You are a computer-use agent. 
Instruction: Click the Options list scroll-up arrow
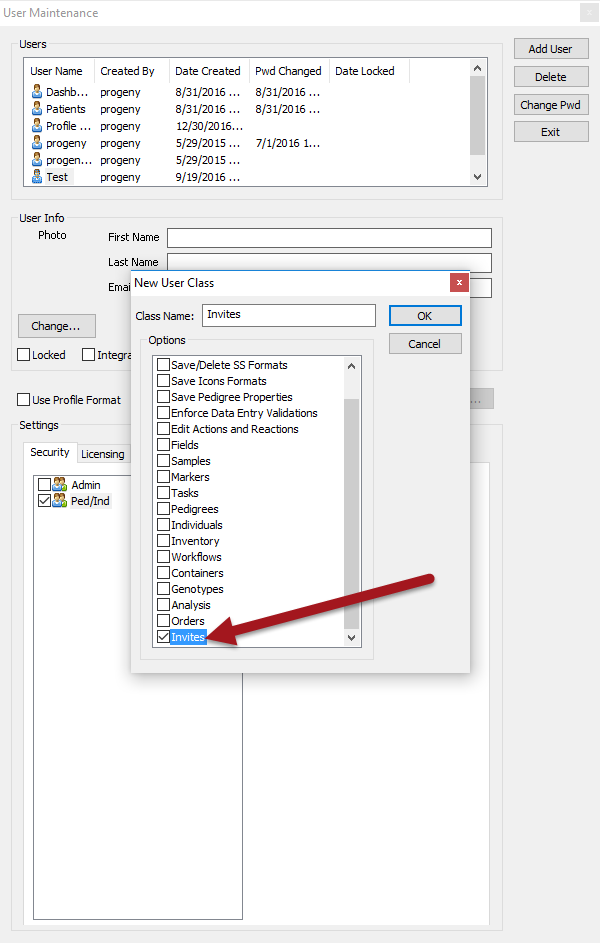[352, 366]
